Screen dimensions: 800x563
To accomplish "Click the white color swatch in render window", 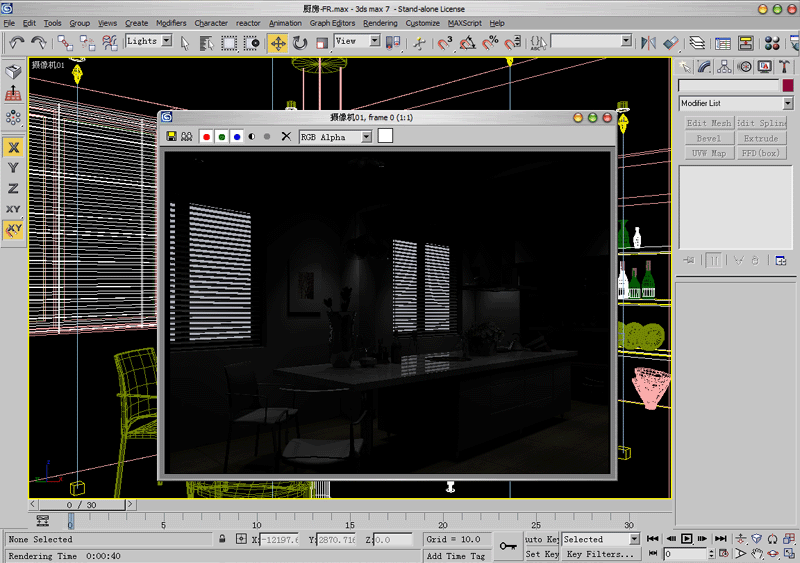I will [x=385, y=136].
